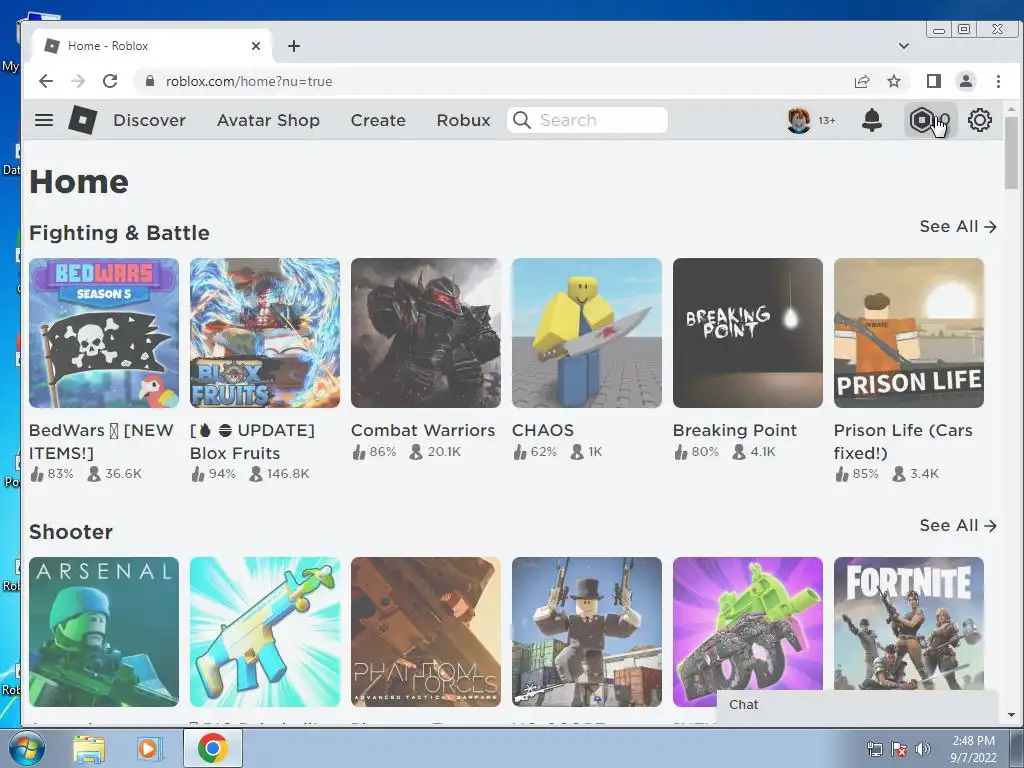Open the Blox Fruits thumbnail
This screenshot has width=1024, height=768.
[x=264, y=333]
